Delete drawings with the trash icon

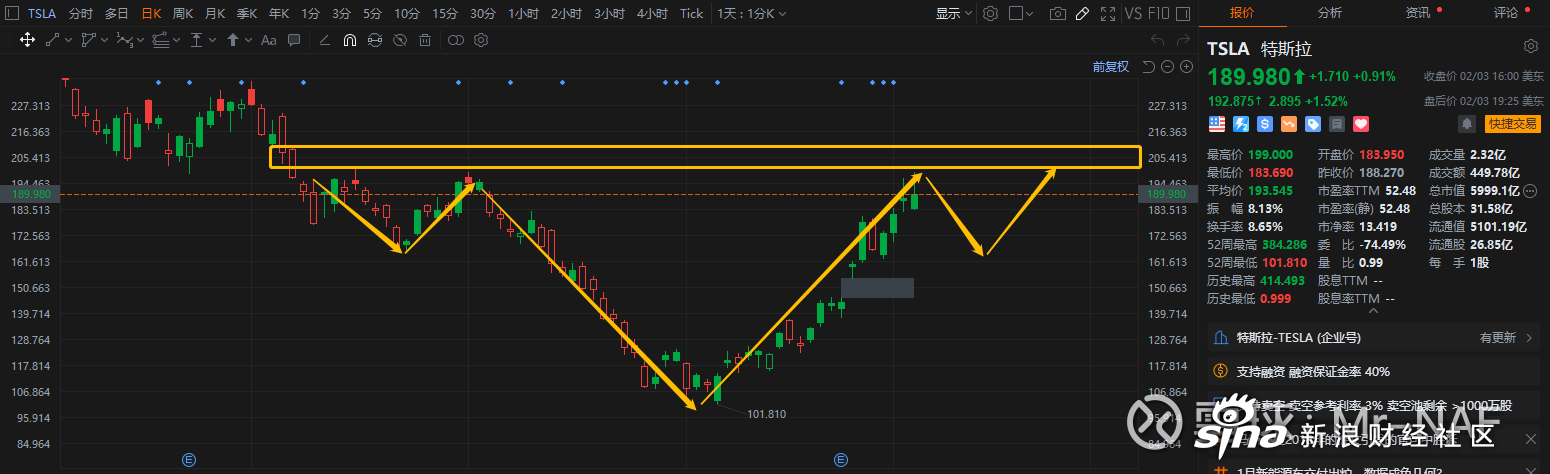pos(425,40)
